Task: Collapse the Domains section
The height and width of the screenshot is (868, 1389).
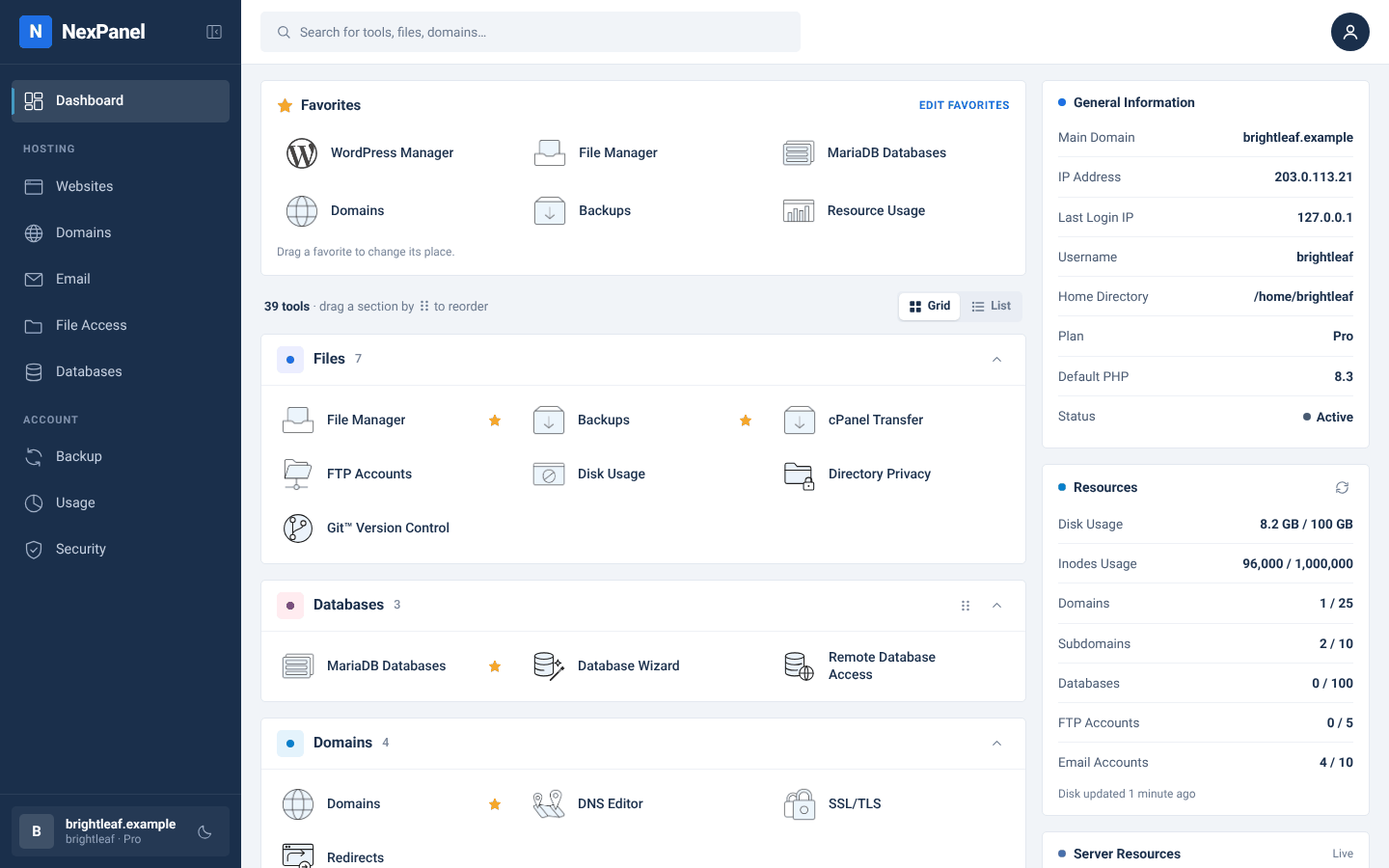Action: pyautogui.click(x=997, y=744)
